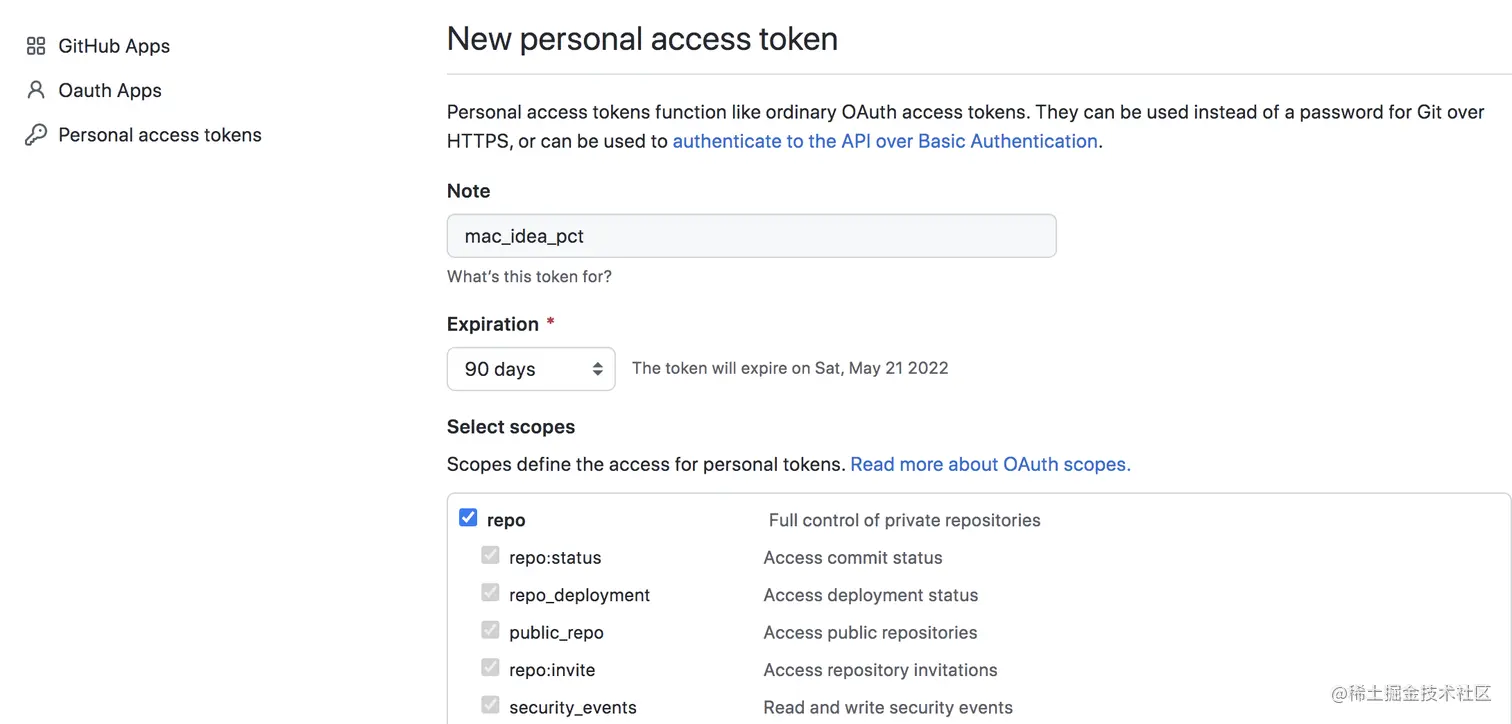The height and width of the screenshot is (724, 1512).
Task: Click the Personal access tokens key icon
Action: [x=36, y=135]
